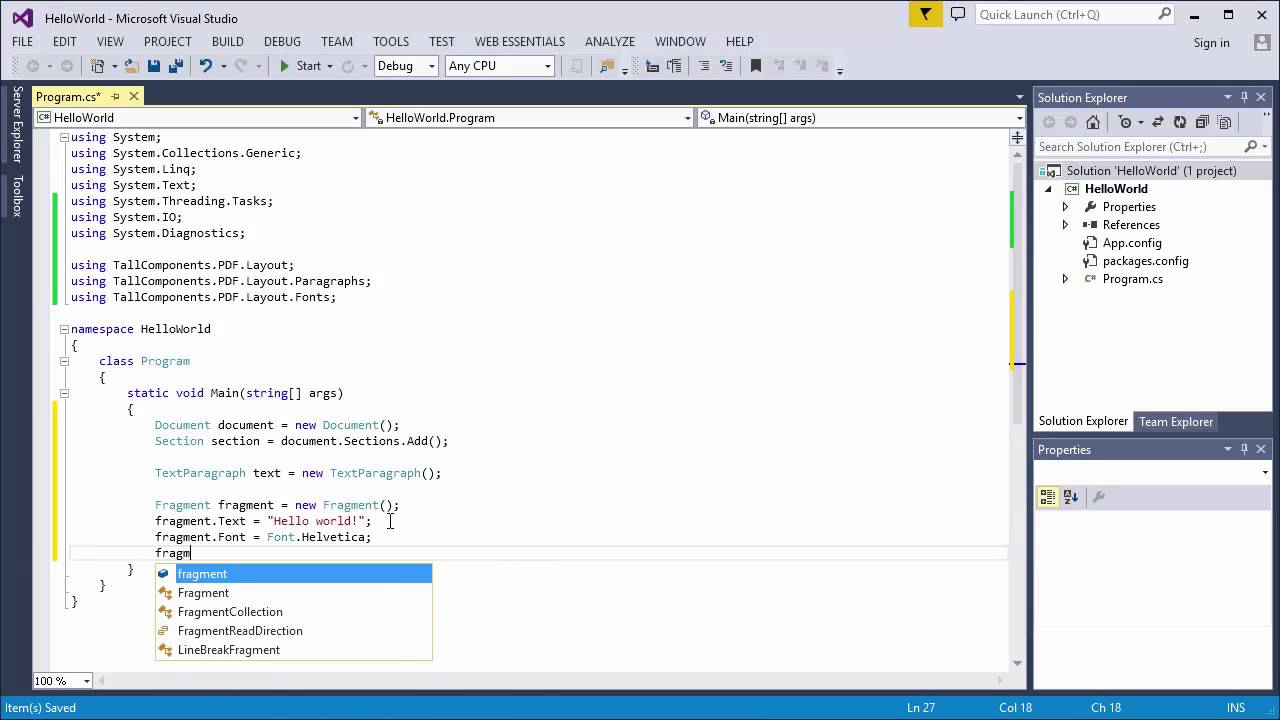Click the Property Pages wrench icon
Image resolution: width=1280 pixels, height=720 pixels.
pos(1098,497)
